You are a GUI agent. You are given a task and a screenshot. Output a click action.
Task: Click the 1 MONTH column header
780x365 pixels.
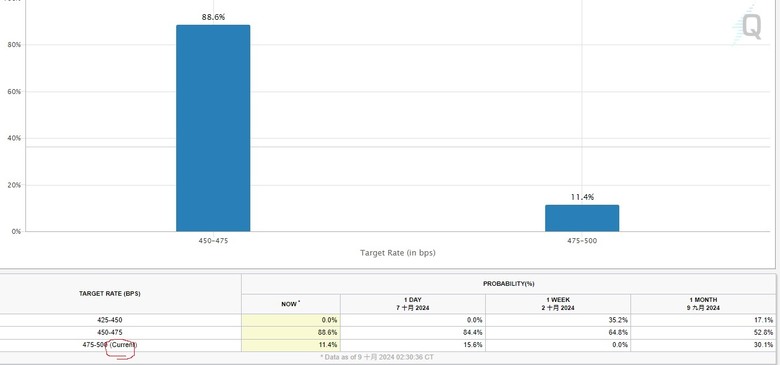(702, 304)
